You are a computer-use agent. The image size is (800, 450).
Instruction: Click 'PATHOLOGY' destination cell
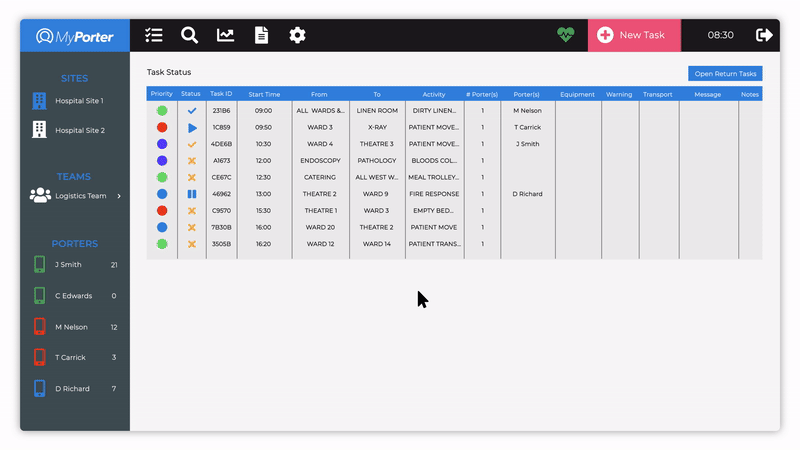click(377, 161)
